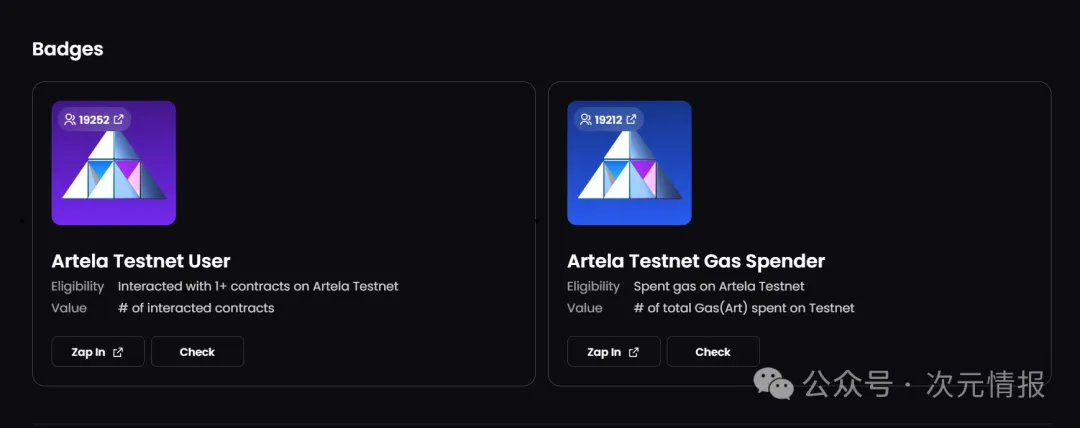Check eligibility for Artela Testnet Gas Spender
The image size is (1080, 428).
(713, 352)
